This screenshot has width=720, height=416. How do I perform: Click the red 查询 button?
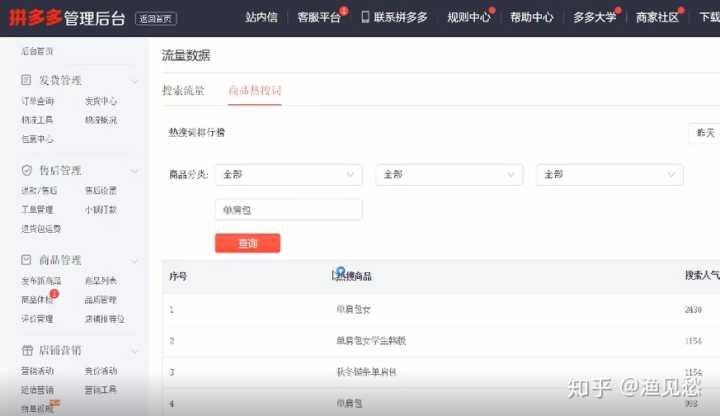(248, 243)
